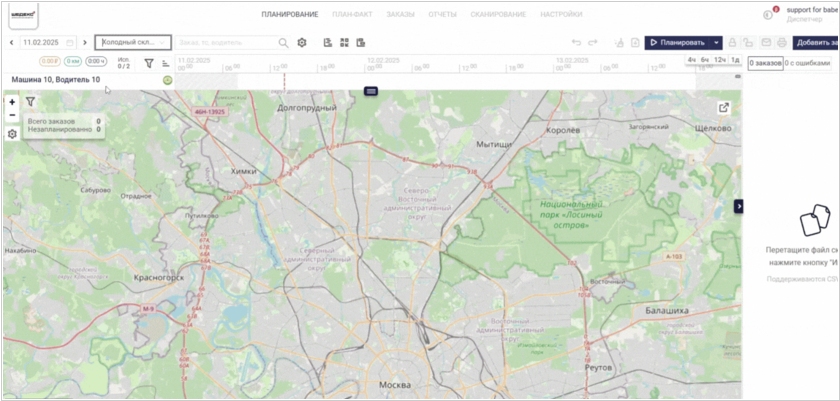Click the 0:00 ч duration badge
The height and width of the screenshot is (401, 840).
tap(96, 62)
